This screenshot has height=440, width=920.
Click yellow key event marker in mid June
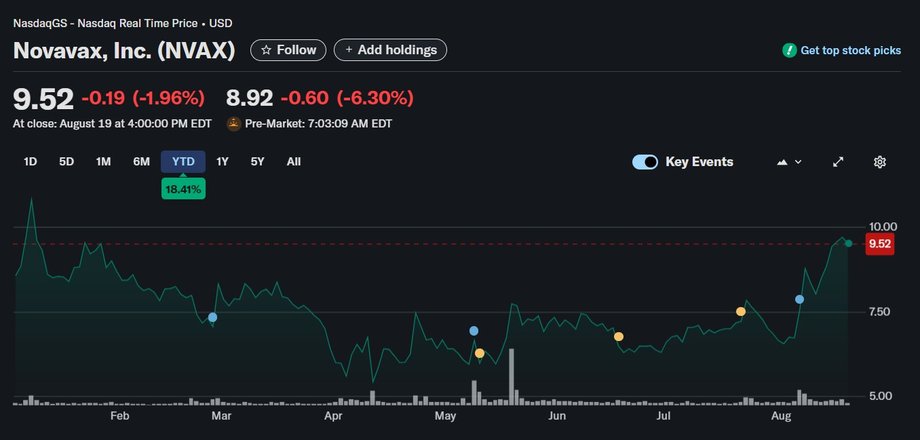pyautogui.click(x=618, y=337)
